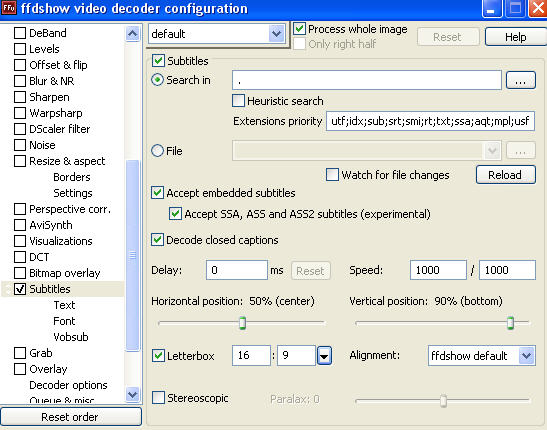Click the Letterbox width field 16
The width and height of the screenshot is (547, 430).
251,355
